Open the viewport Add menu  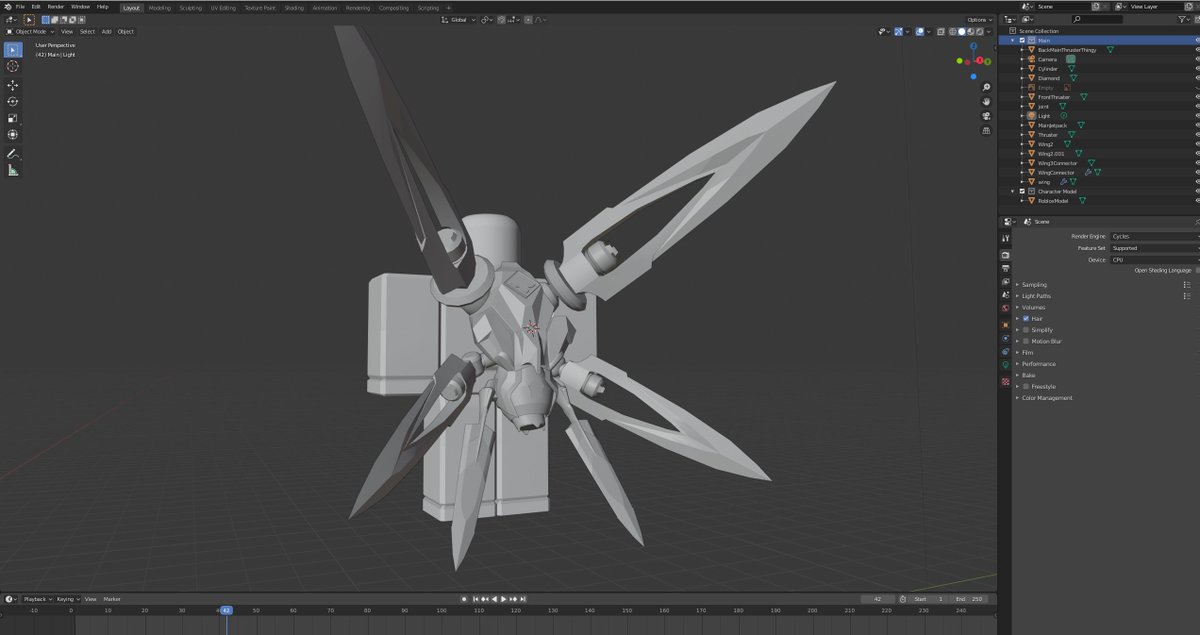(107, 32)
